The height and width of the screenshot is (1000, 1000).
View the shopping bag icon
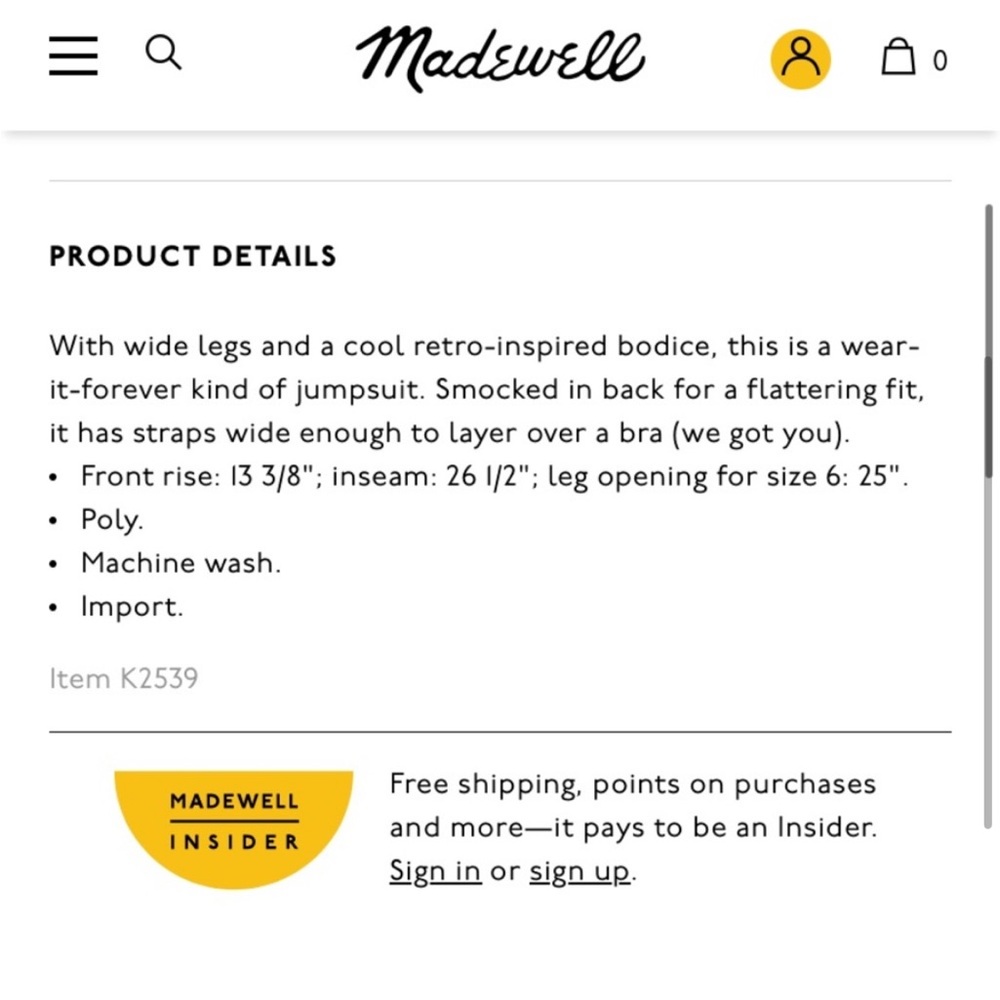898,57
